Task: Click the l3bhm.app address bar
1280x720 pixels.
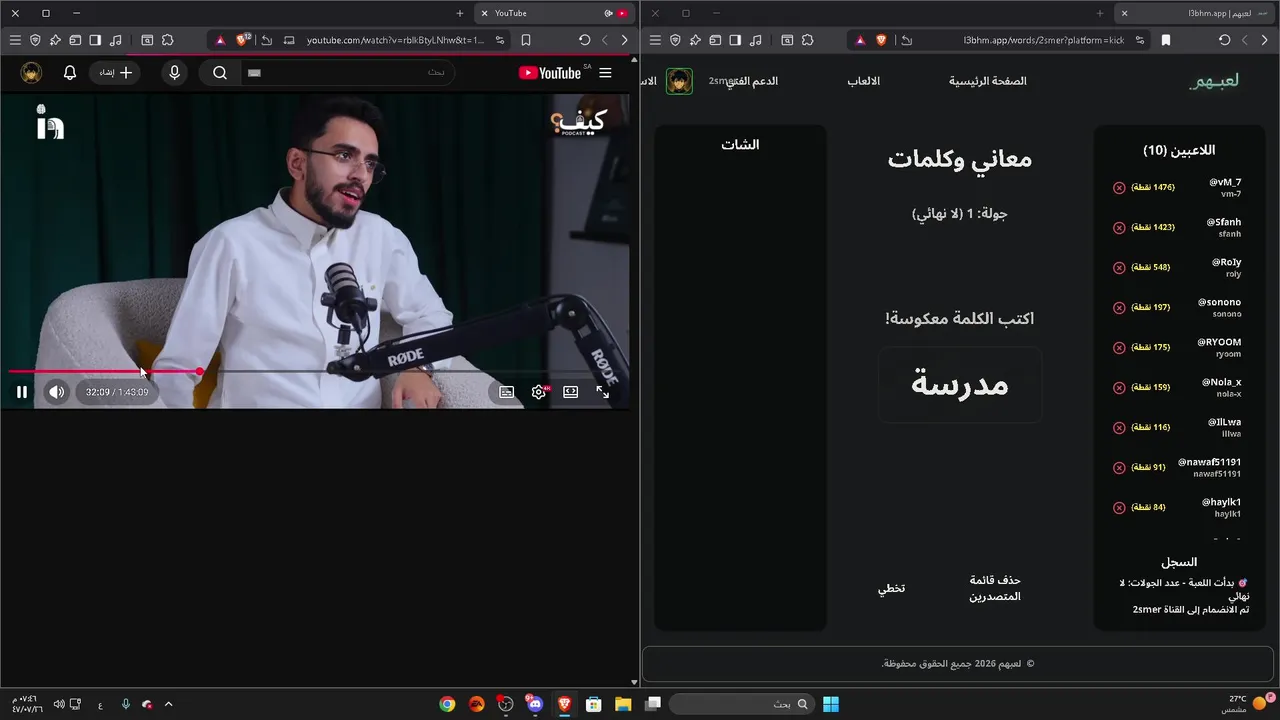Action: pyautogui.click(x=1043, y=40)
